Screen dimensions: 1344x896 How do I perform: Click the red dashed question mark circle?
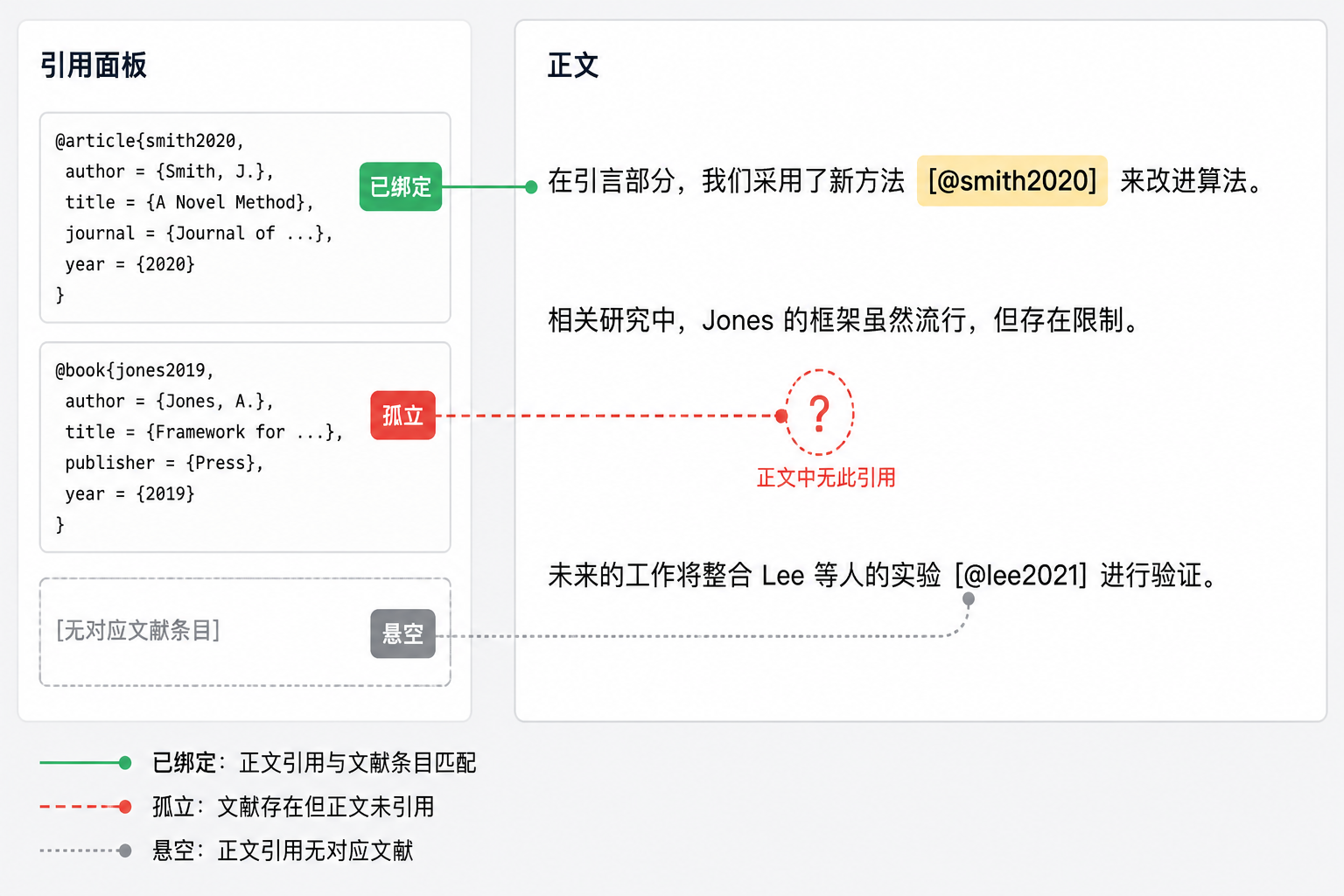820,413
